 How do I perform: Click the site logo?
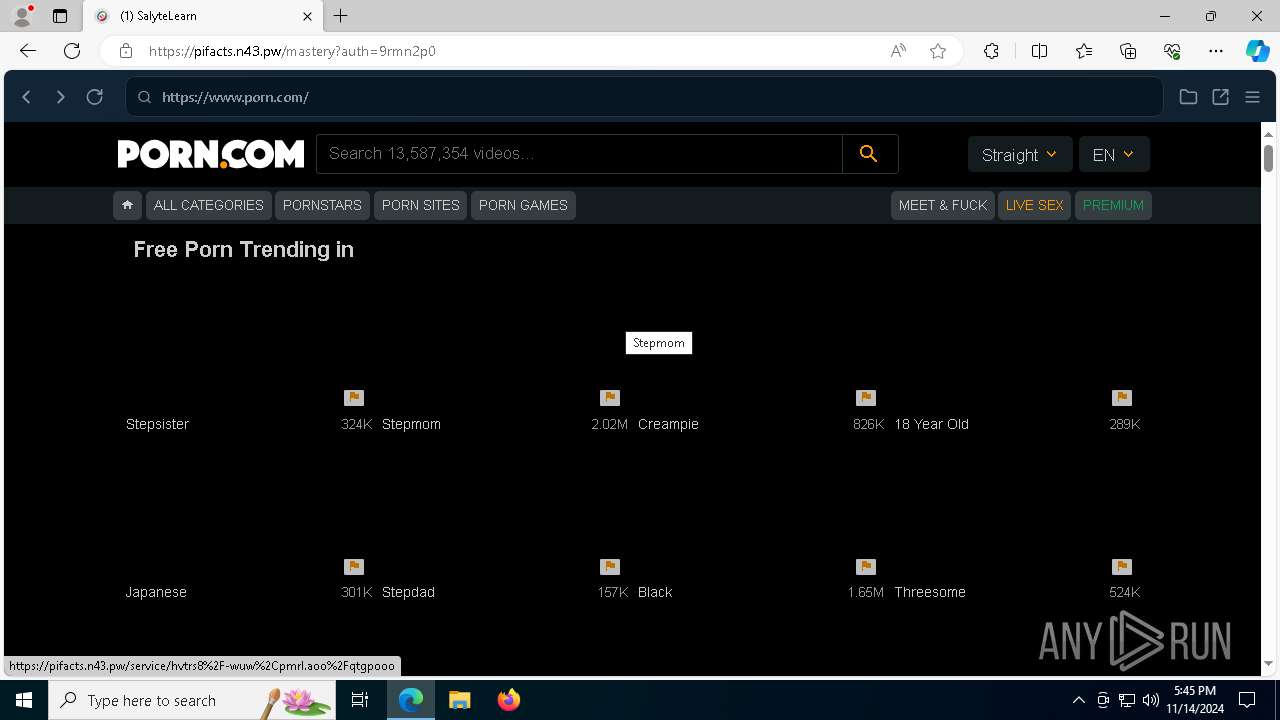211,154
